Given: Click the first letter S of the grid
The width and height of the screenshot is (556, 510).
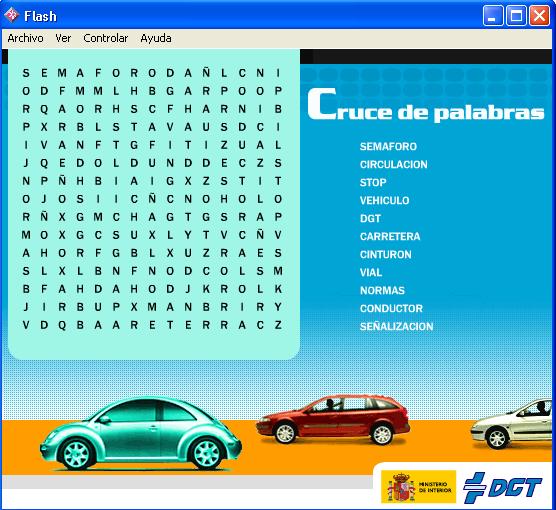Looking at the screenshot, I should click(x=26, y=73).
